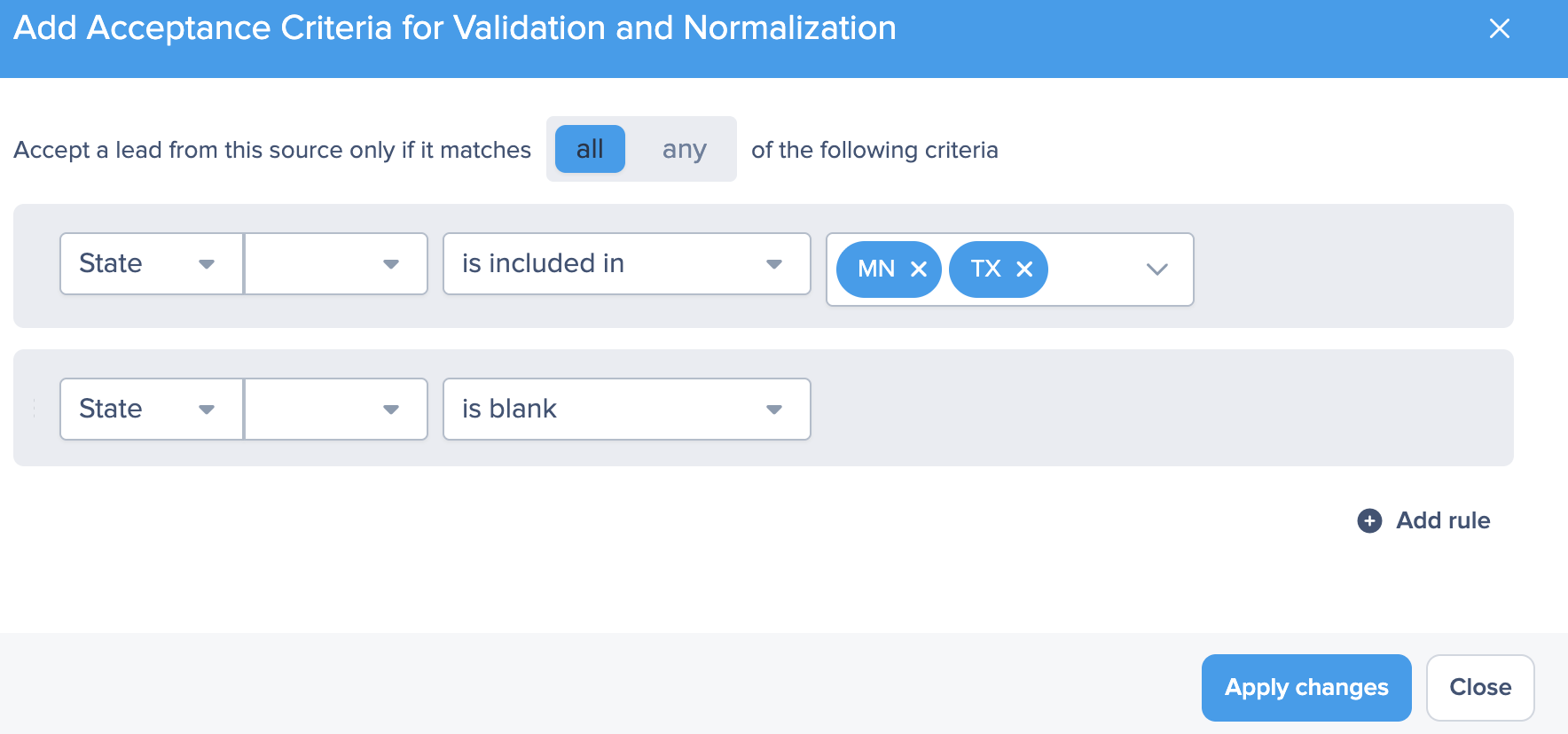Open the empty sub-field dropdown in first rule
Screen dimensions: 1568x734
(x=336, y=263)
